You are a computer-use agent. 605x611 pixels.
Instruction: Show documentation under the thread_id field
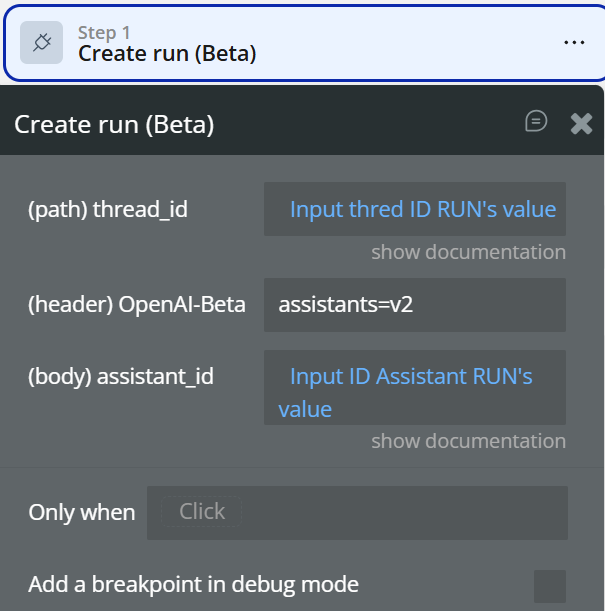[x=468, y=252]
